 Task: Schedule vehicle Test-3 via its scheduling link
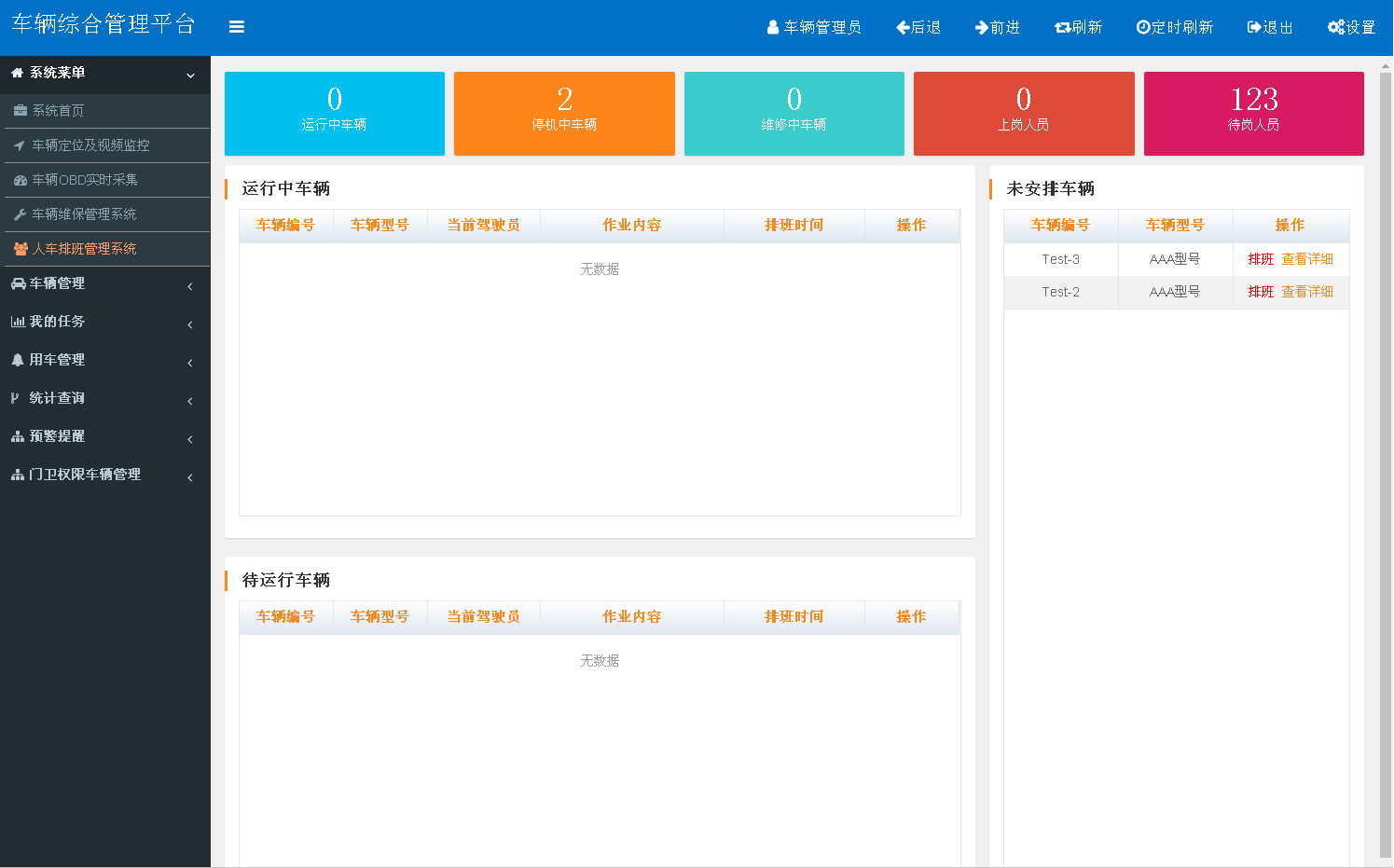(x=1261, y=259)
